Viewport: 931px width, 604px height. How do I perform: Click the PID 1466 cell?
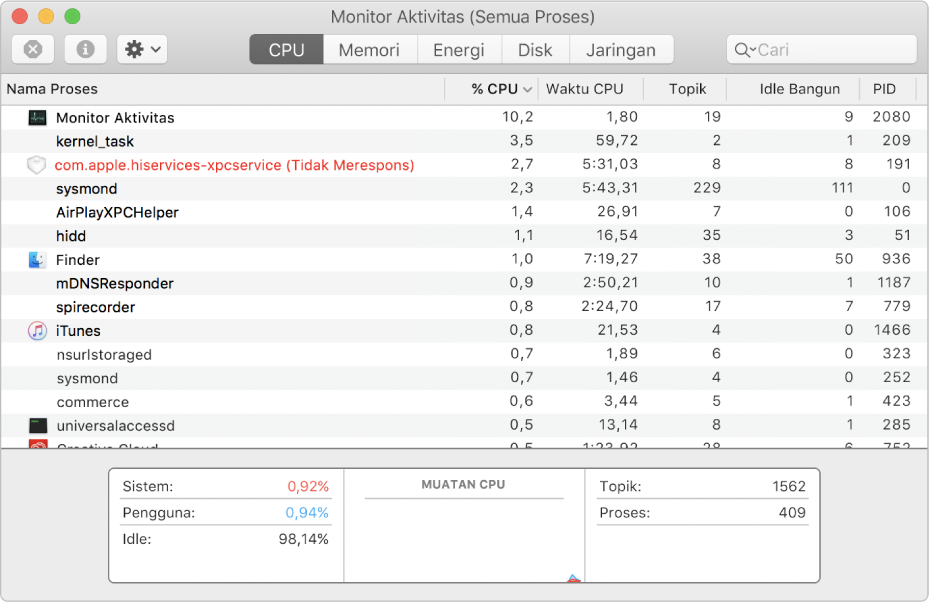coord(892,330)
